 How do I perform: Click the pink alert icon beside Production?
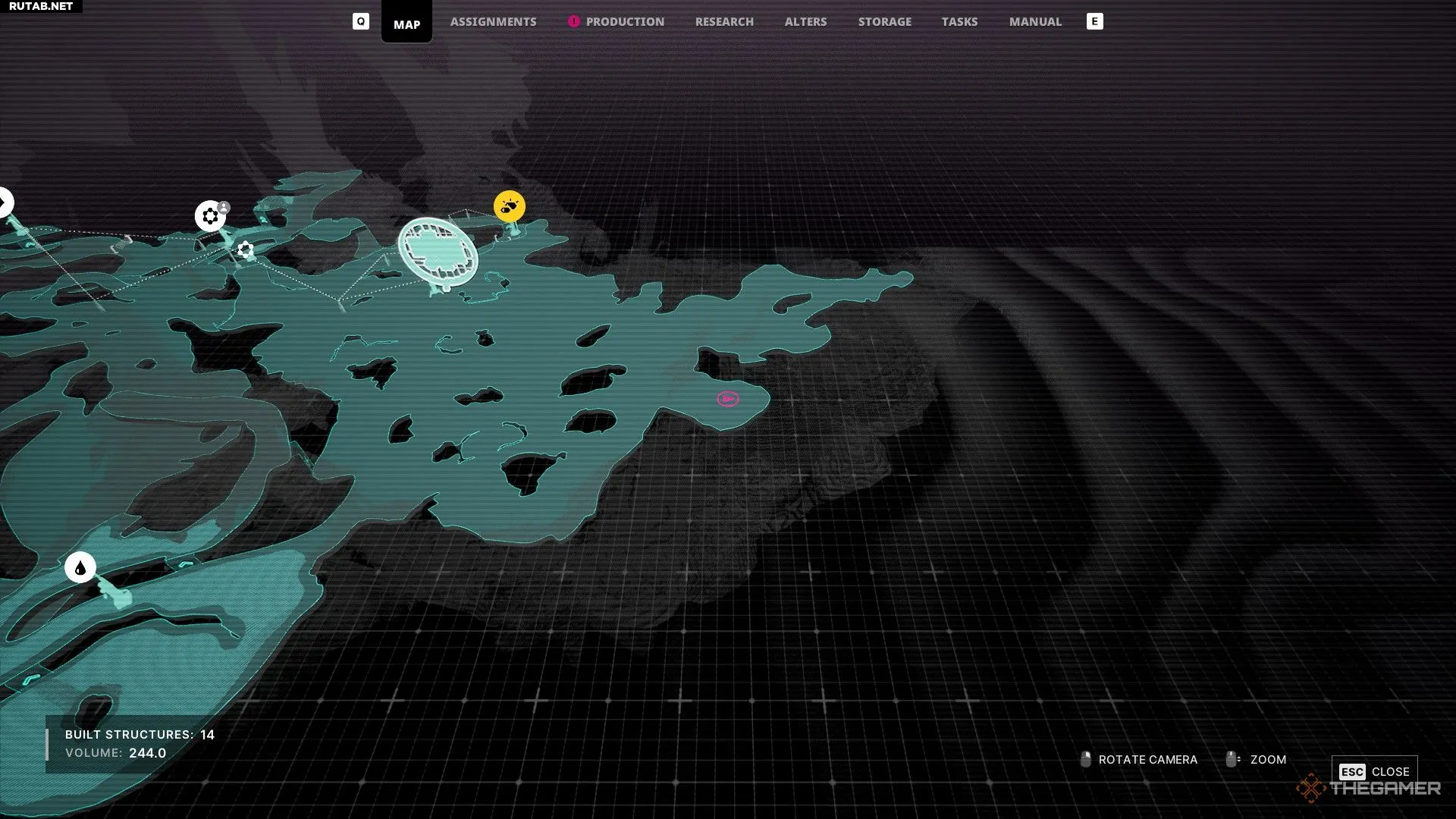[x=573, y=21]
